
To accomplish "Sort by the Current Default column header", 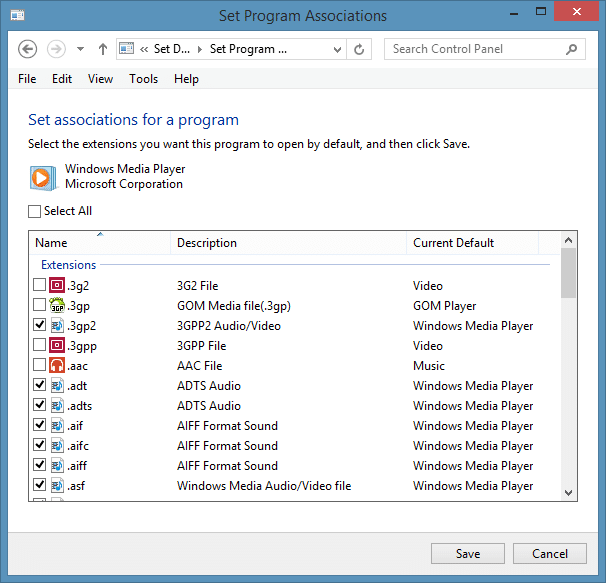I will [472, 243].
